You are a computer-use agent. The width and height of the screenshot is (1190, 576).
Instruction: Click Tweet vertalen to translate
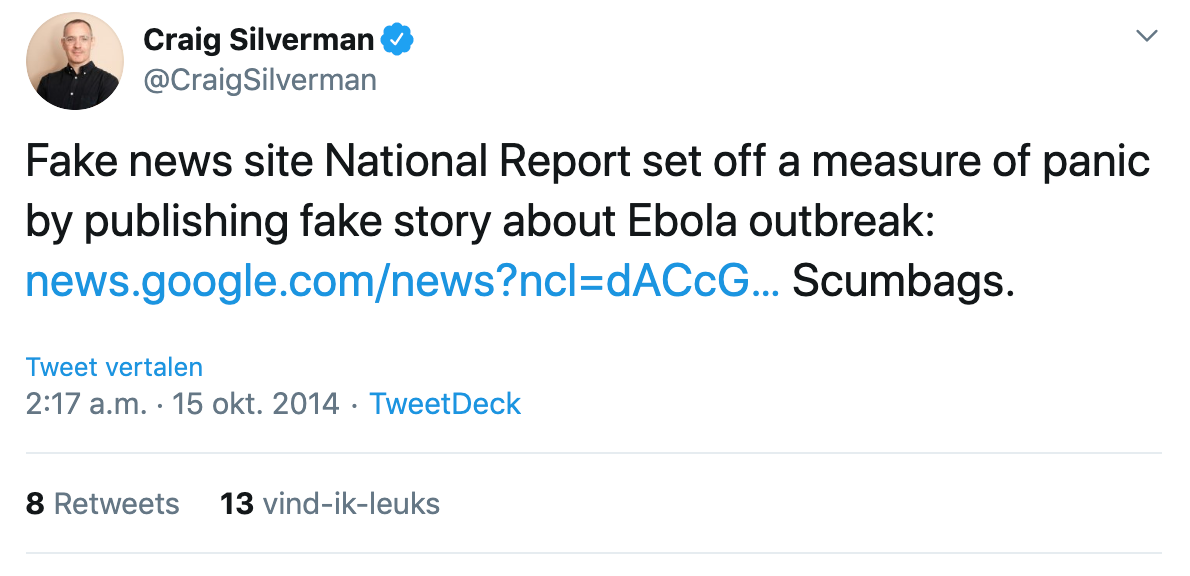pyautogui.click(x=114, y=366)
